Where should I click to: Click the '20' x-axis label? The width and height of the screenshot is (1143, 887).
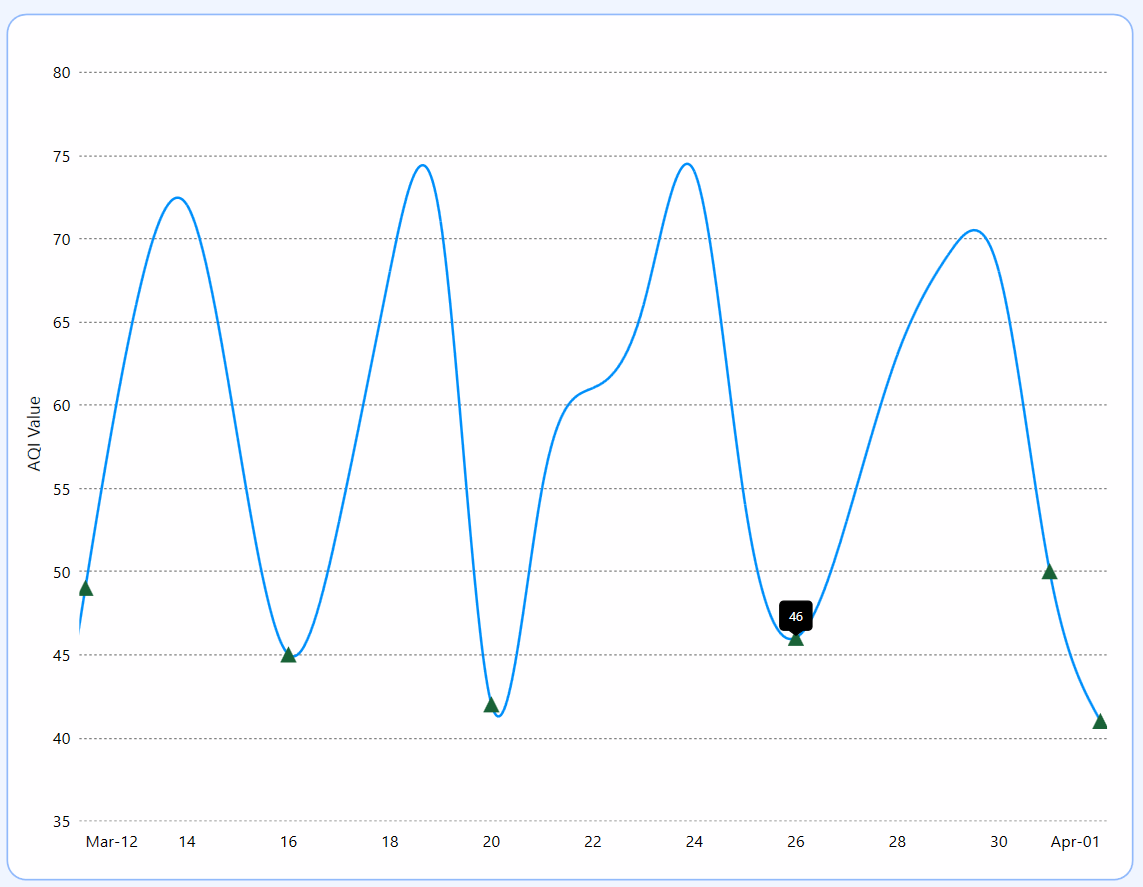point(491,842)
